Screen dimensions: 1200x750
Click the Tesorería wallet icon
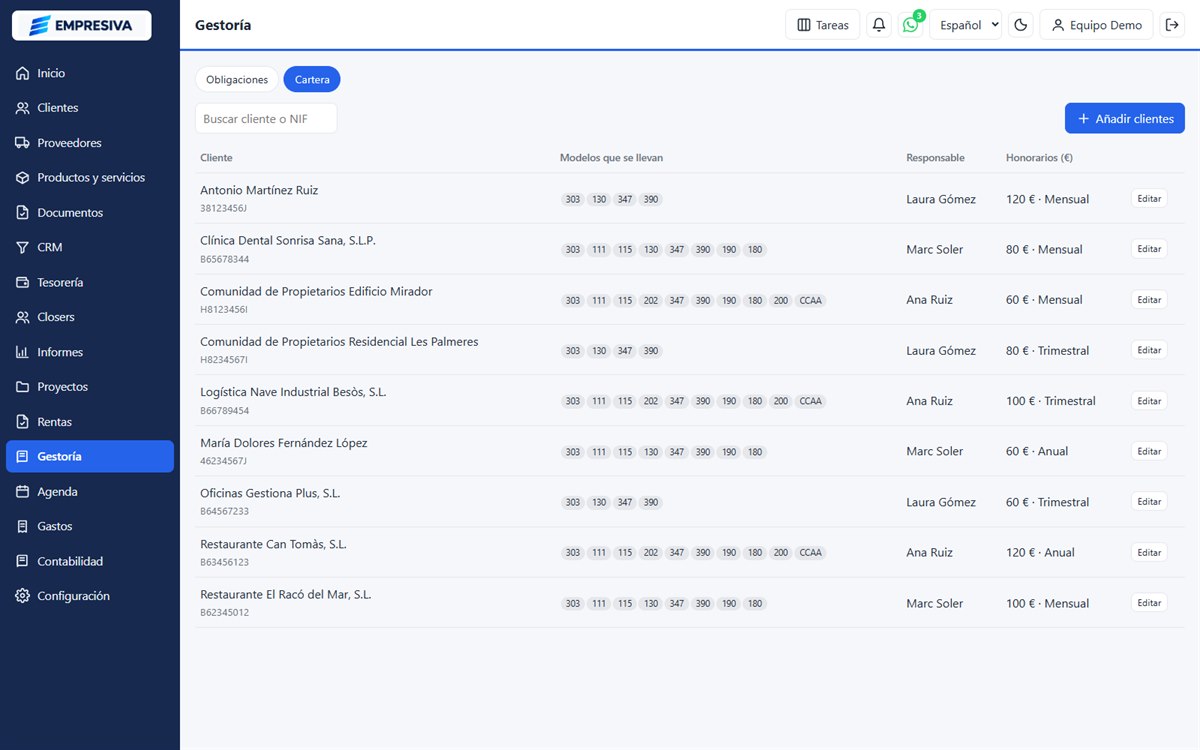tap(23, 282)
